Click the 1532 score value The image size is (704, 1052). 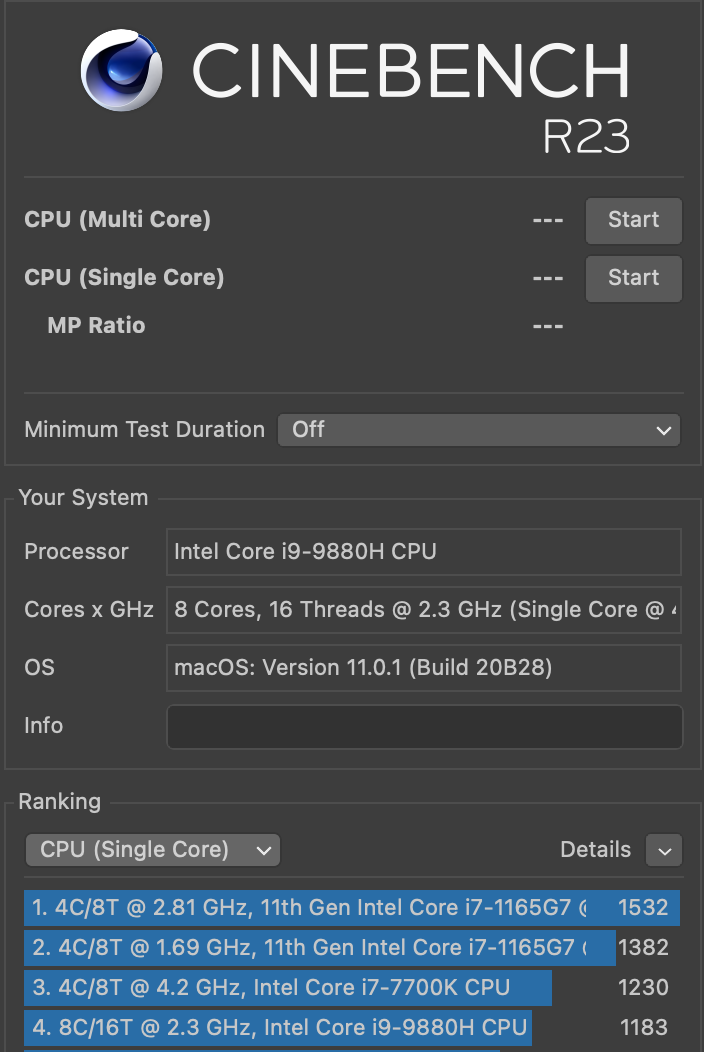click(x=643, y=908)
